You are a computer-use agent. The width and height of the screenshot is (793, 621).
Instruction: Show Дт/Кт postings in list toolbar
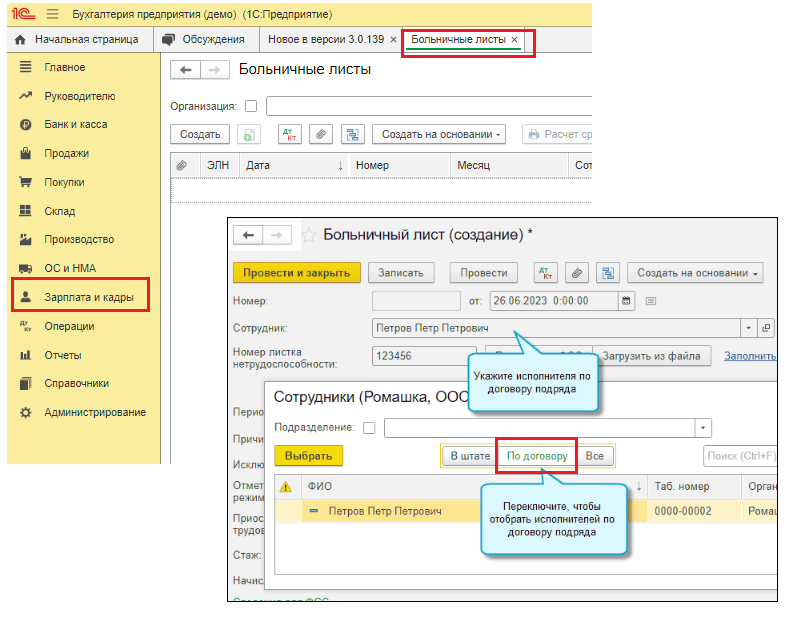290,135
